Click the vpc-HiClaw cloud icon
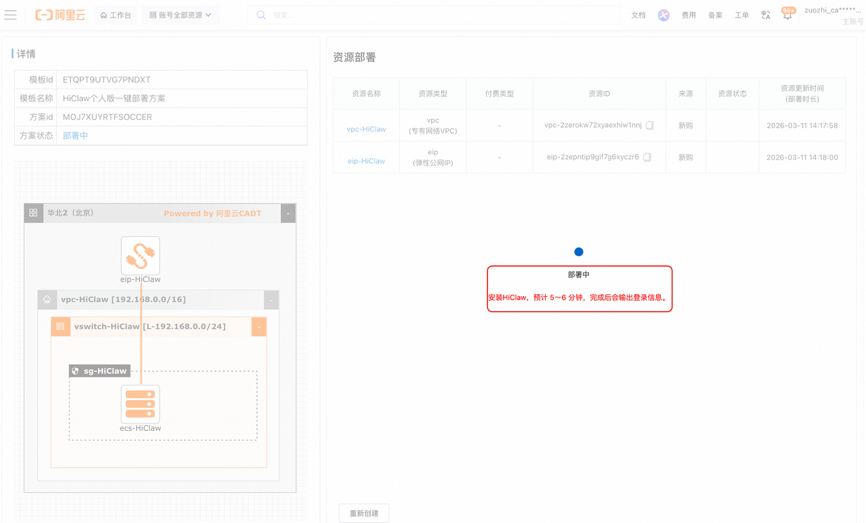Screen dimensions: 866x523 pyautogui.click(x=47, y=299)
